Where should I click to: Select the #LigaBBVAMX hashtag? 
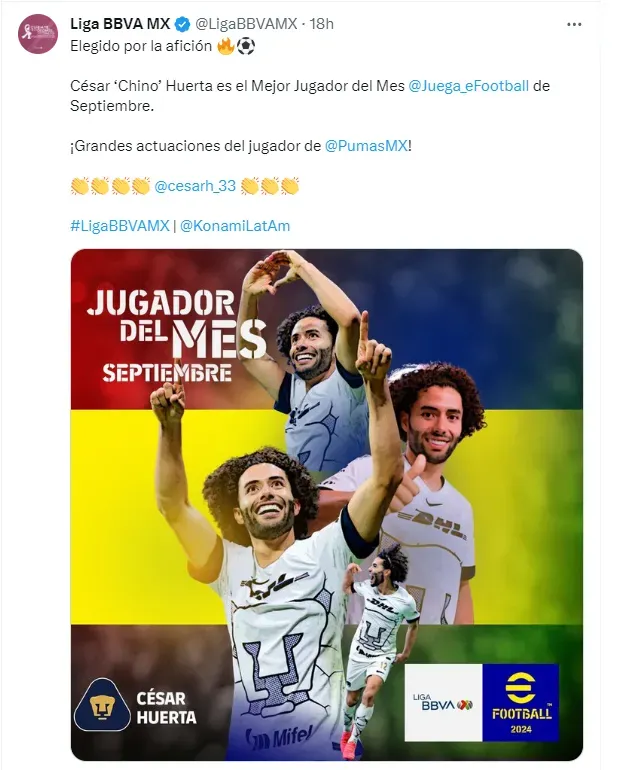(x=120, y=226)
